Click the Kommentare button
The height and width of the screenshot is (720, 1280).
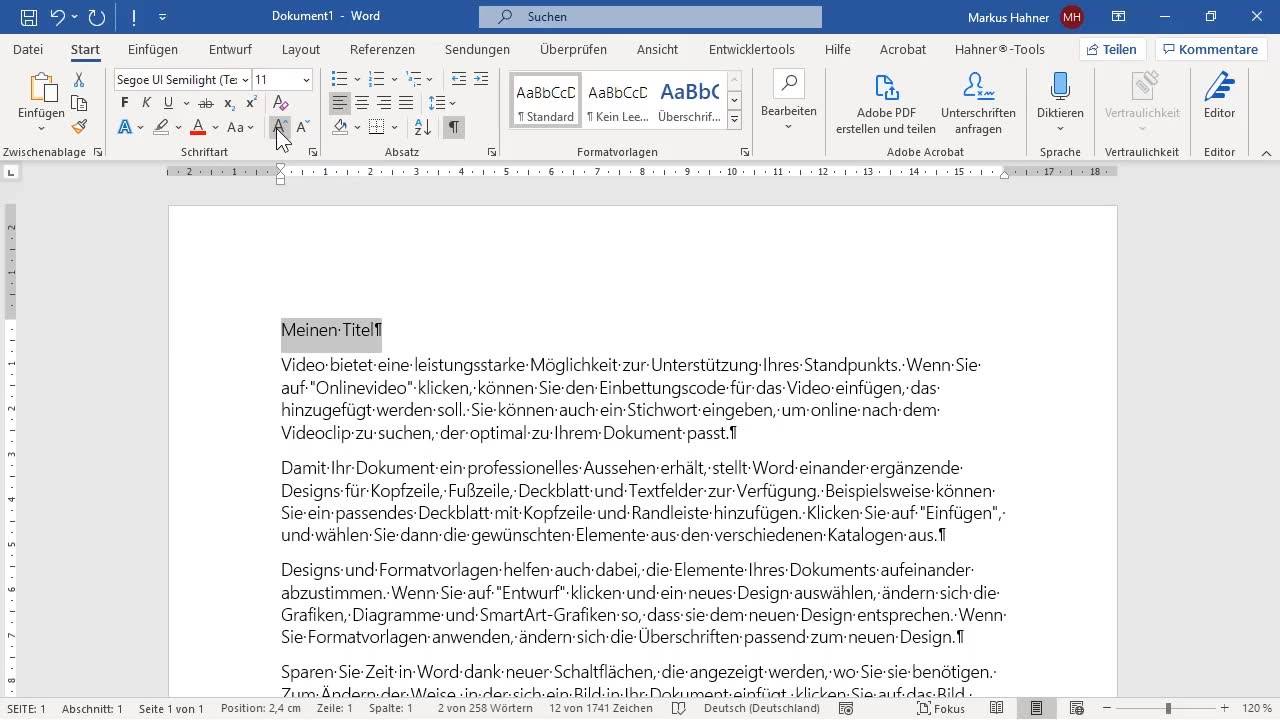(x=1211, y=49)
